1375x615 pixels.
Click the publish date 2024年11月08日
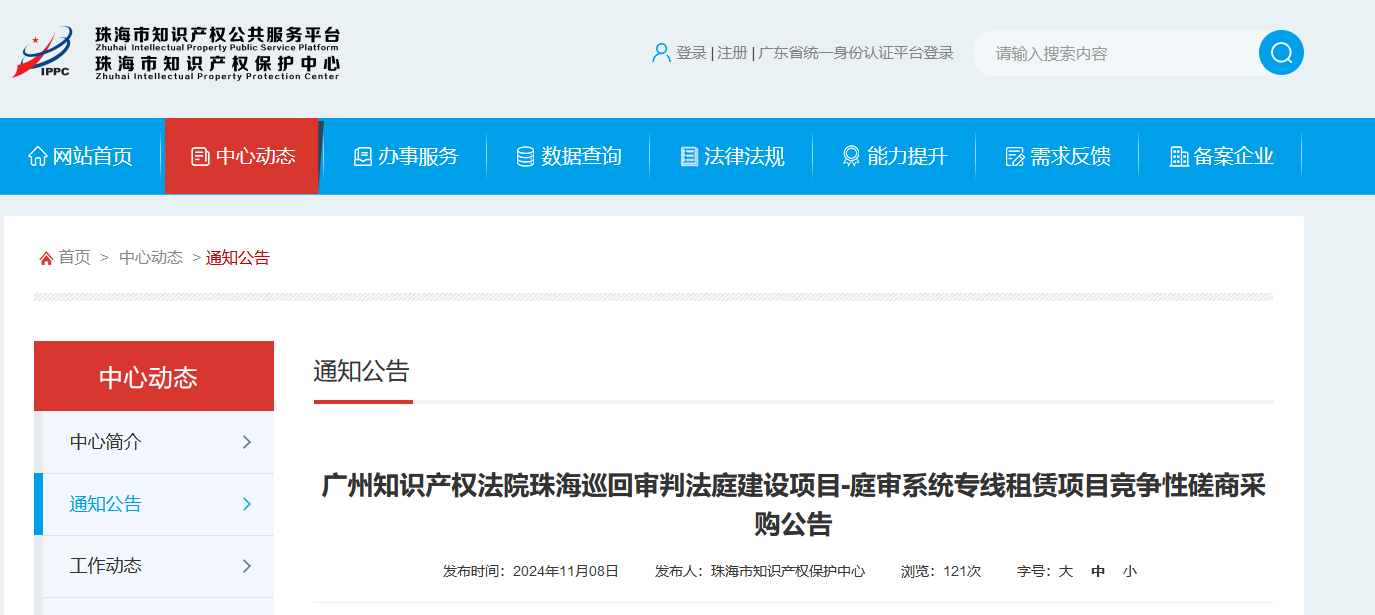pos(566,572)
